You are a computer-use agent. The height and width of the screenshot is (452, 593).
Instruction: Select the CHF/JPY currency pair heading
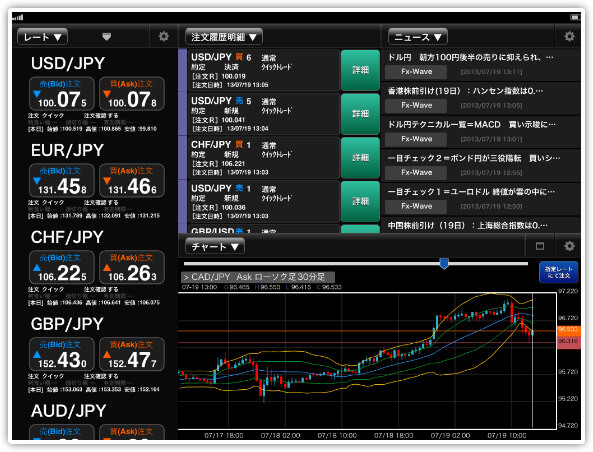pyautogui.click(x=67, y=237)
